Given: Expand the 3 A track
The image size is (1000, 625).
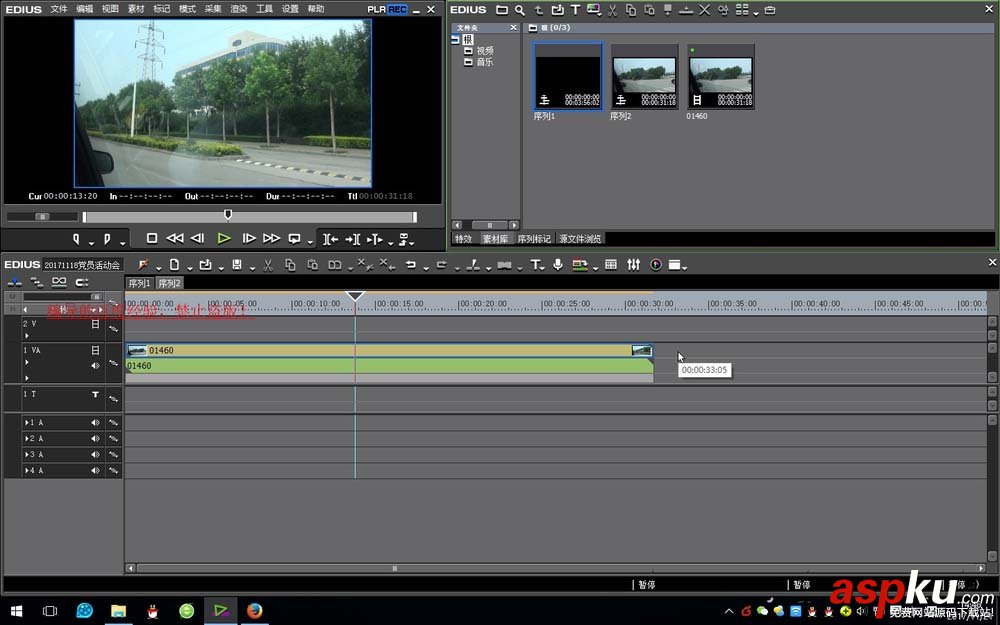Looking at the screenshot, I should click(27, 454).
